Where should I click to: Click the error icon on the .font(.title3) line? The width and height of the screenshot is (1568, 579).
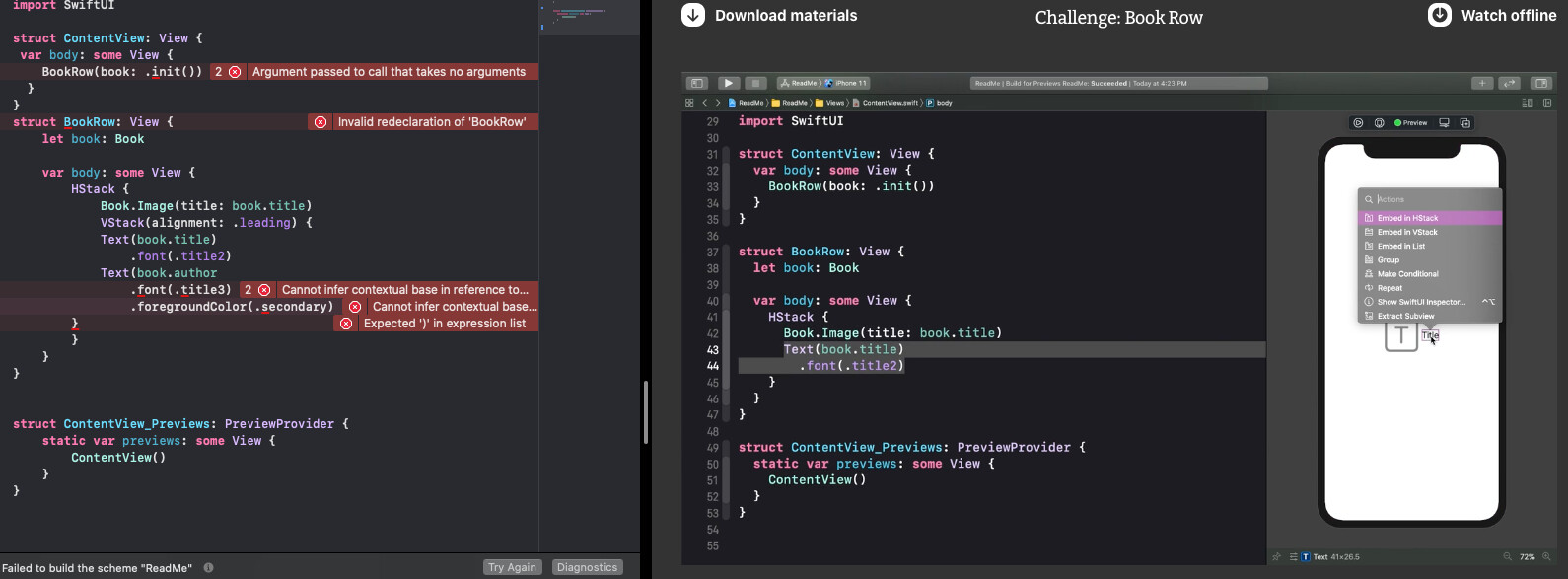tap(264, 290)
